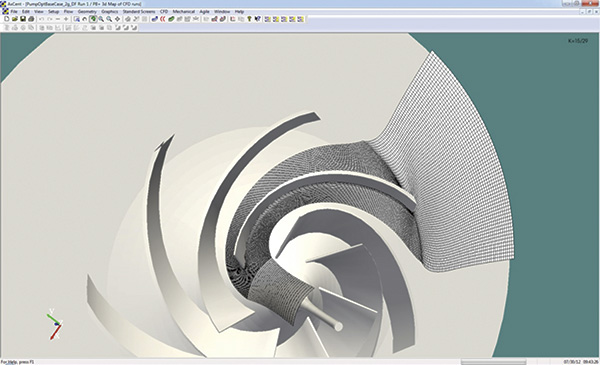Open the Geometry menu
The height and width of the screenshot is (365, 600).
click(x=87, y=11)
